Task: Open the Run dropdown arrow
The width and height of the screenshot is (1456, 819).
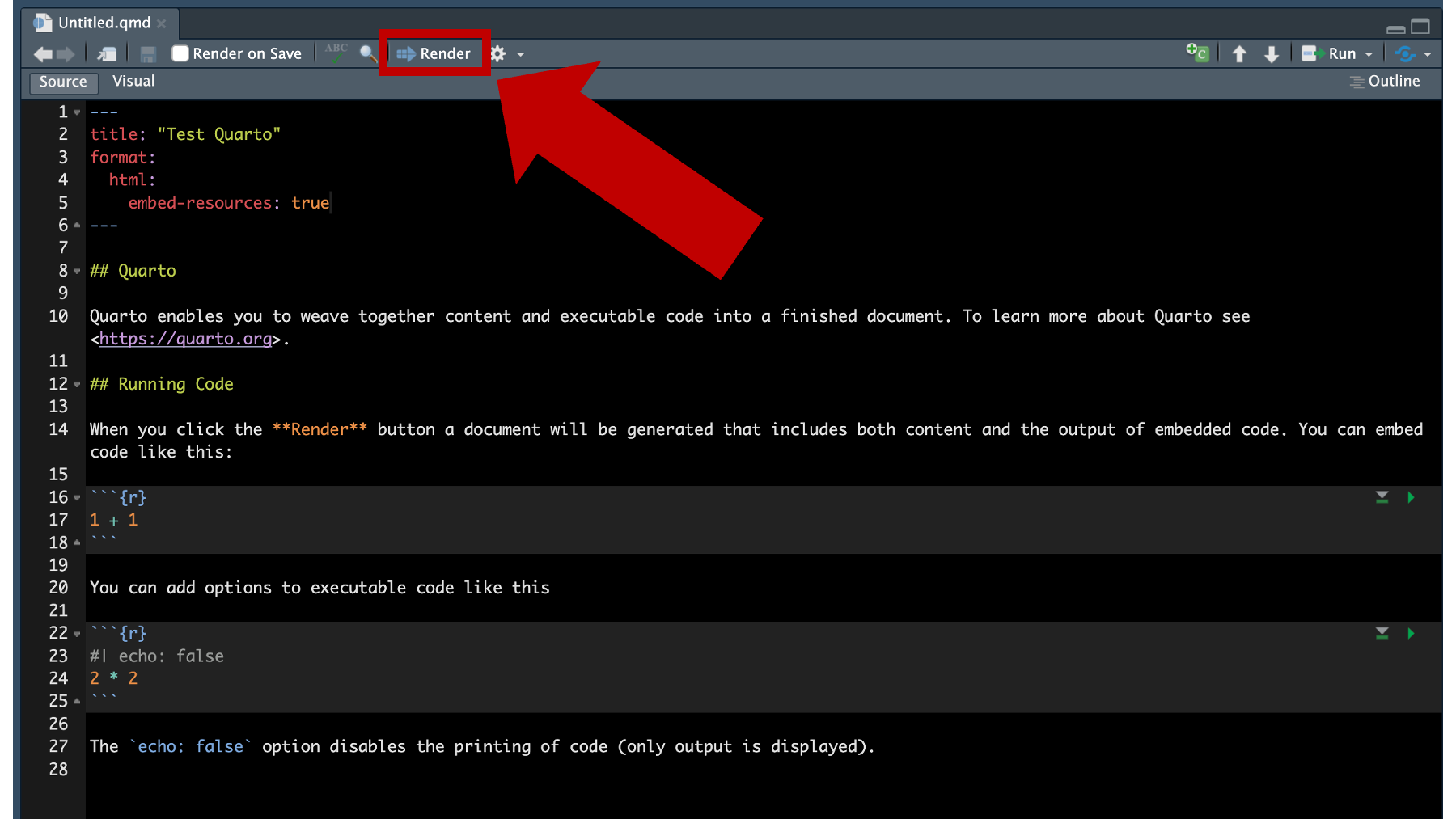Action: click(x=1369, y=55)
